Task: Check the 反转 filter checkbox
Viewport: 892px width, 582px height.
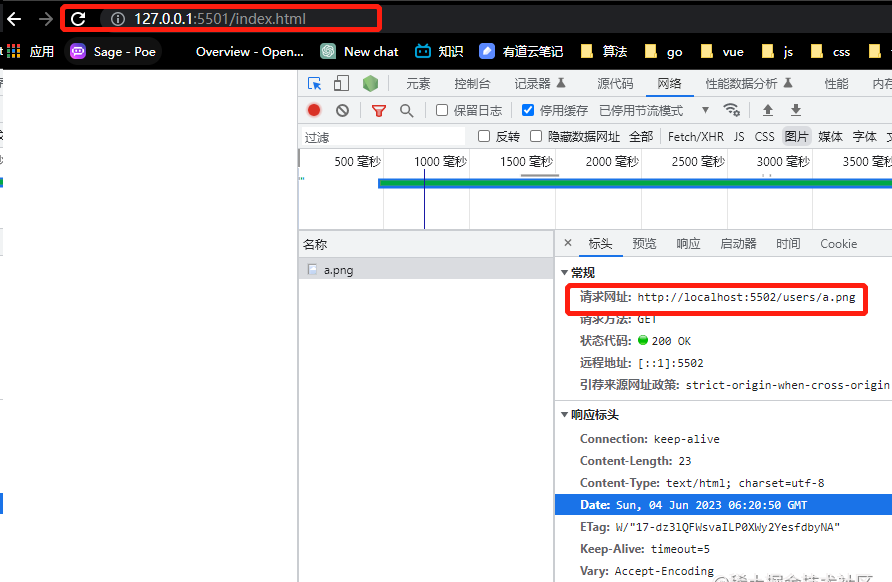Action: 484,136
